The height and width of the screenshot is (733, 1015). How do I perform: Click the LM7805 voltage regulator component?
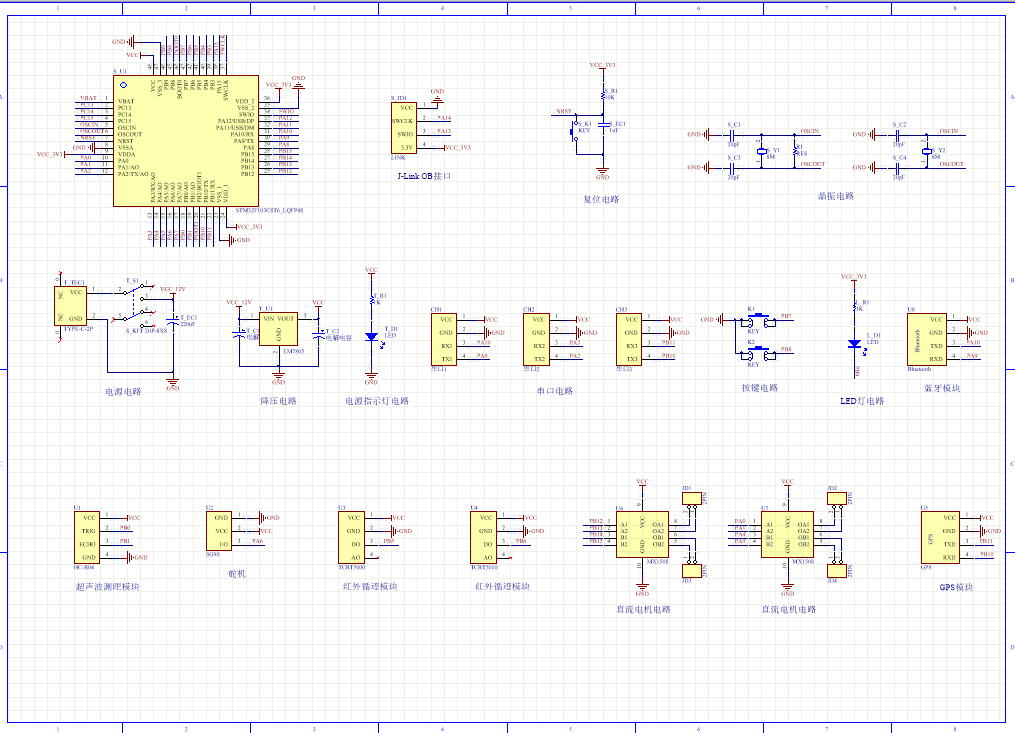point(278,328)
